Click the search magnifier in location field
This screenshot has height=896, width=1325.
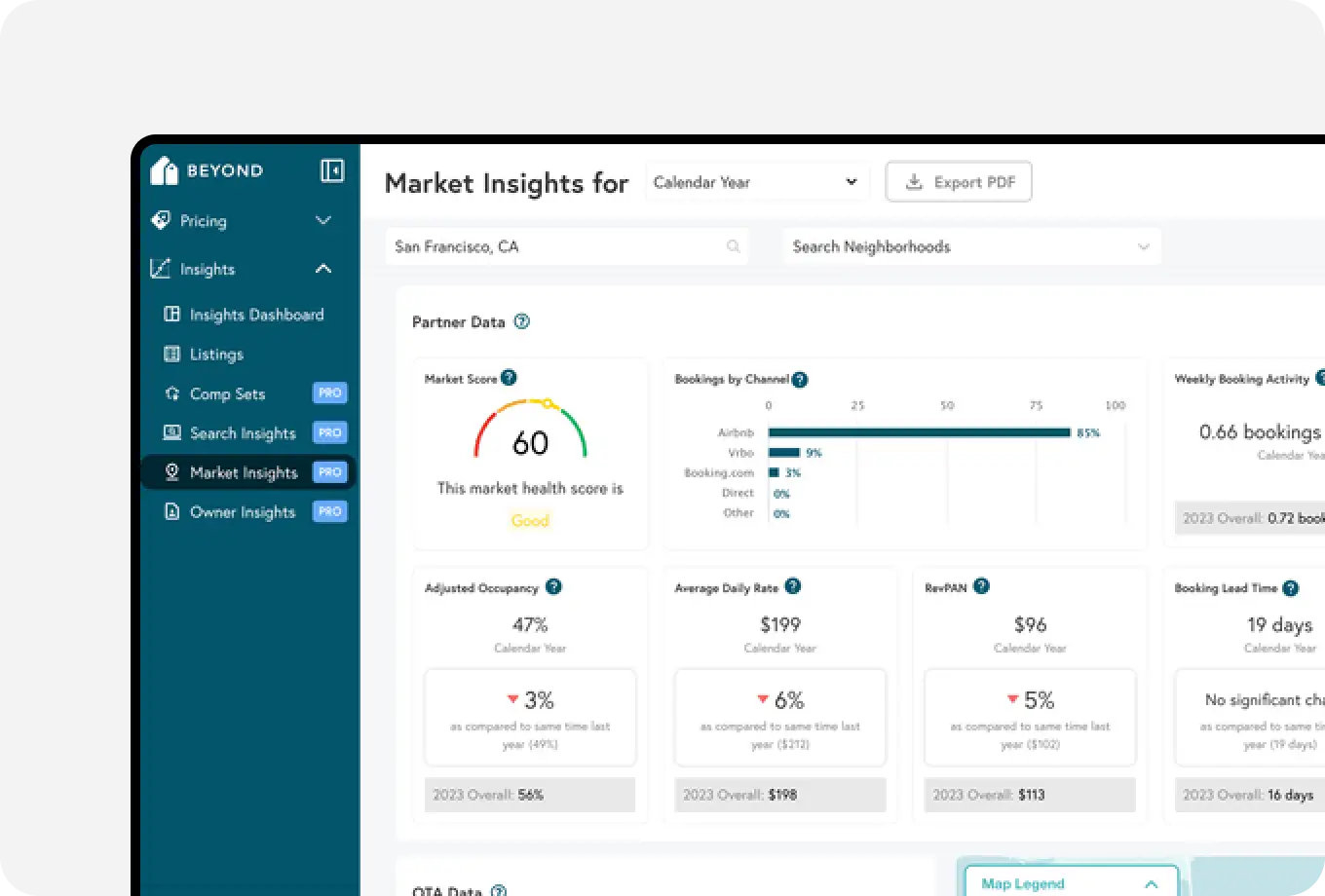(734, 247)
